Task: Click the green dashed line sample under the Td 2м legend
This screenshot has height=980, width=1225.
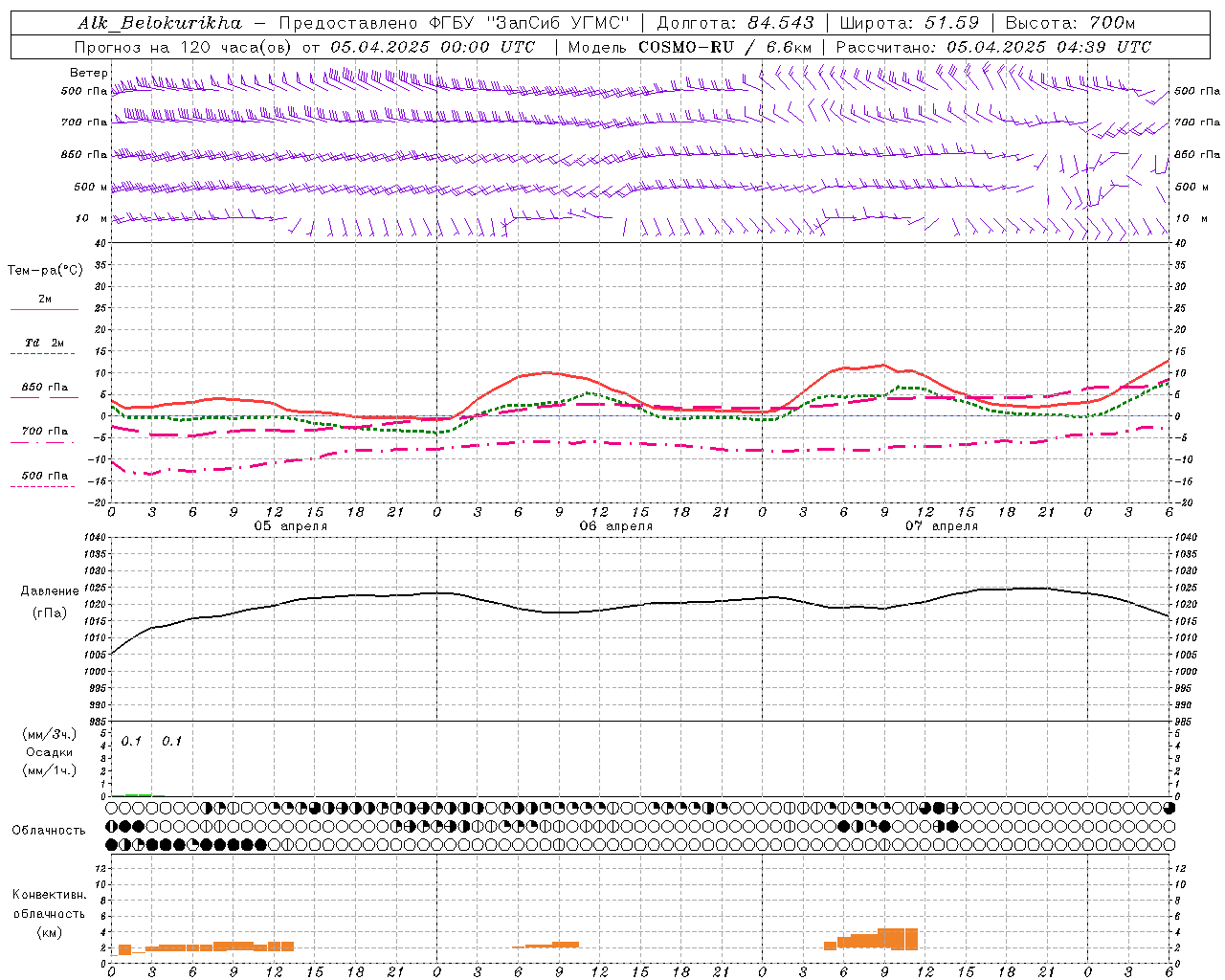Action: tap(44, 354)
